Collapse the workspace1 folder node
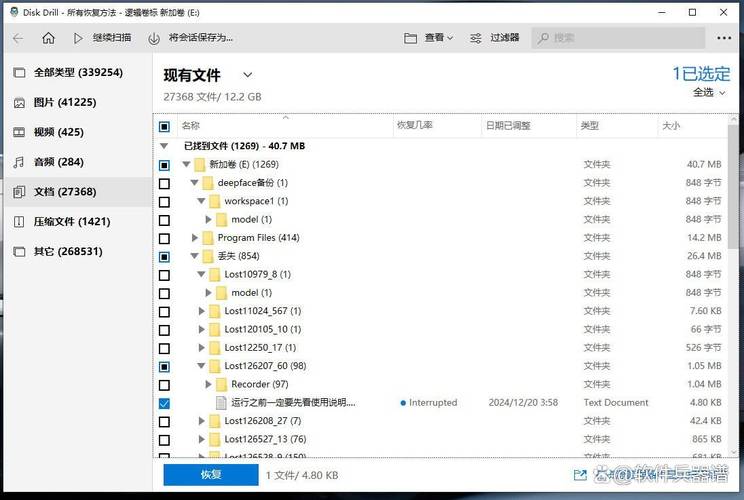The width and height of the screenshot is (744, 500). (x=201, y=201)
